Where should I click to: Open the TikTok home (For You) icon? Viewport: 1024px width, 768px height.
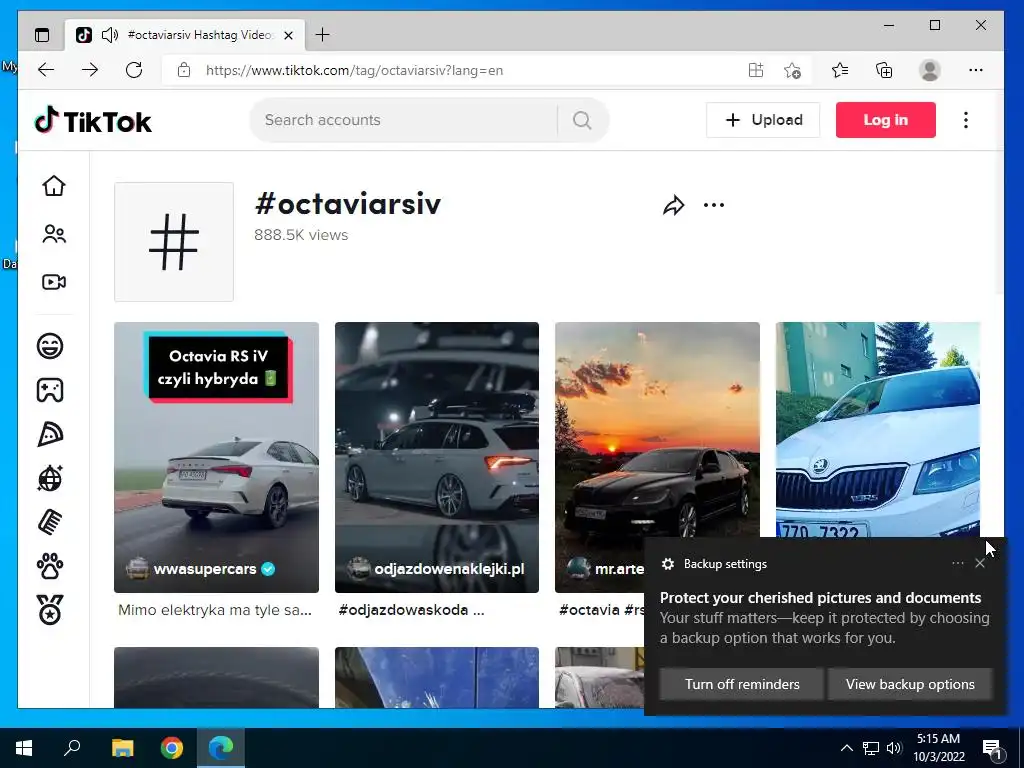54,186
